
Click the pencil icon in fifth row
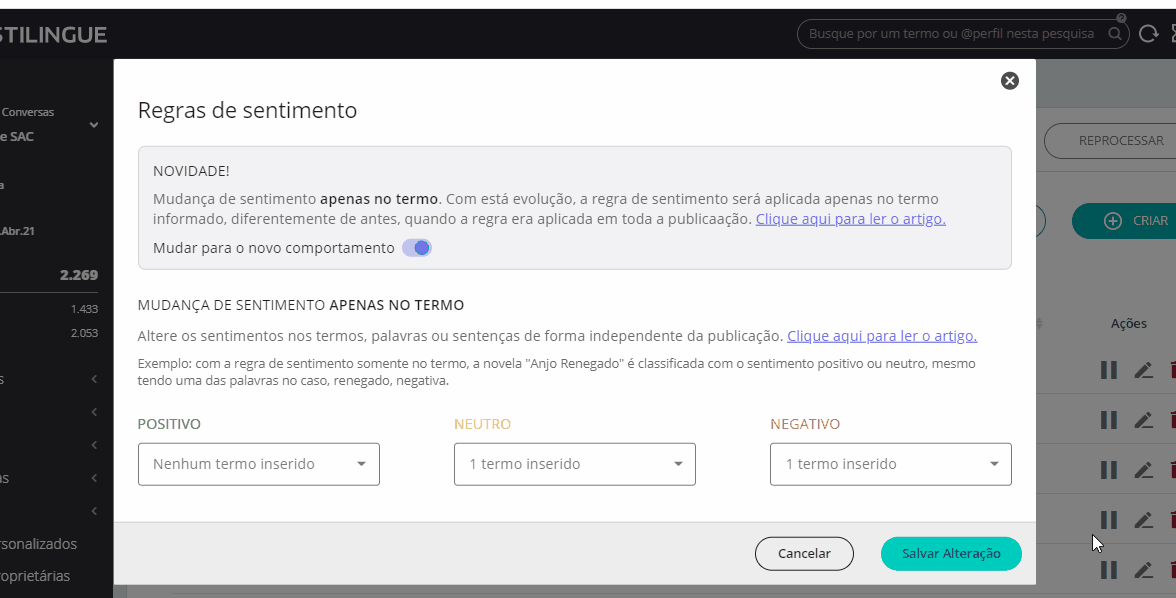[1143, 570]
